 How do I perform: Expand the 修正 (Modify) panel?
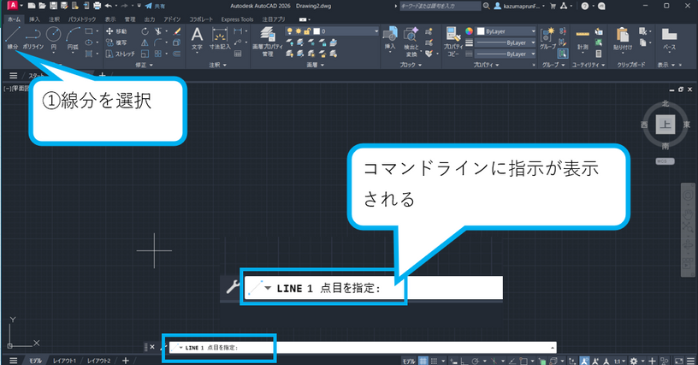tap(144, 65)
